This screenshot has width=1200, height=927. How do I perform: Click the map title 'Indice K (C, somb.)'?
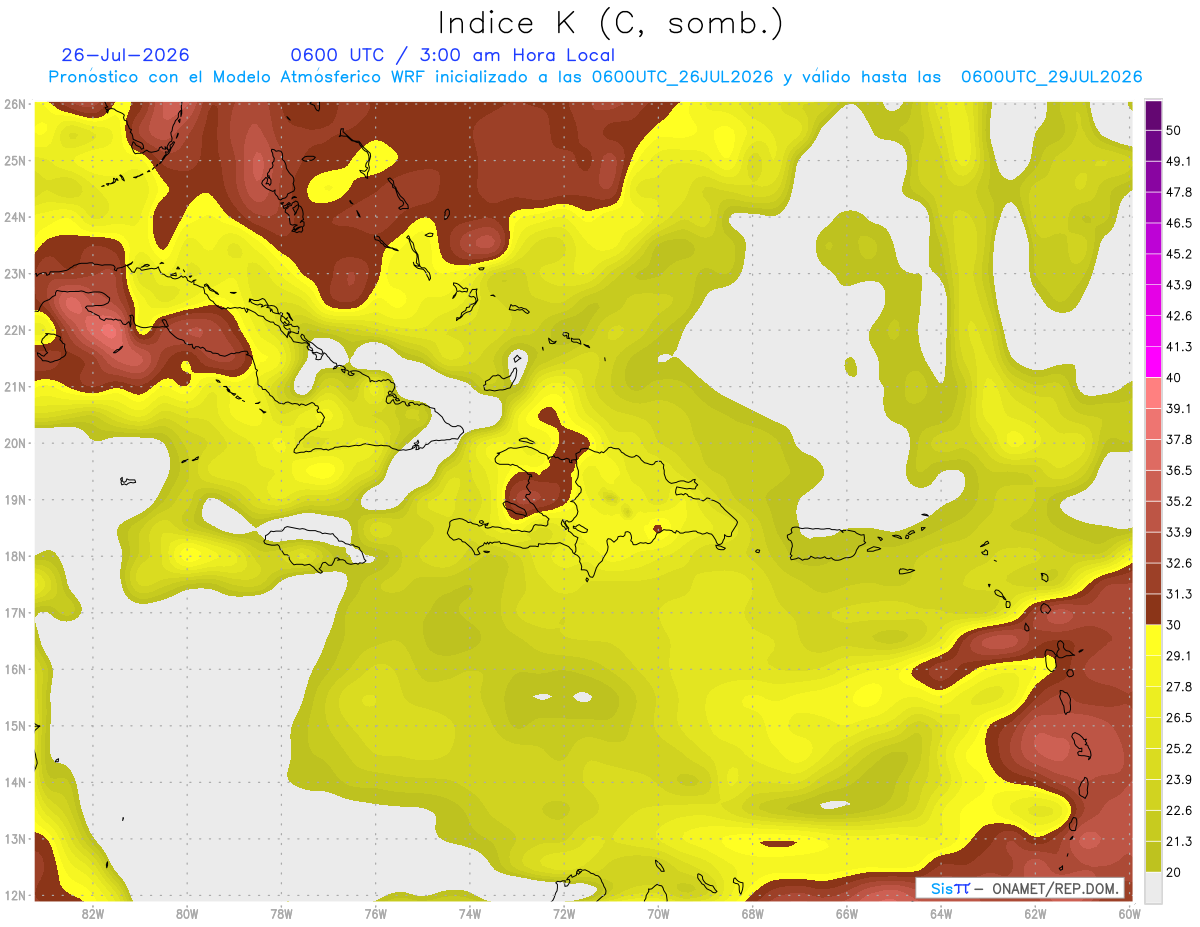611,23
